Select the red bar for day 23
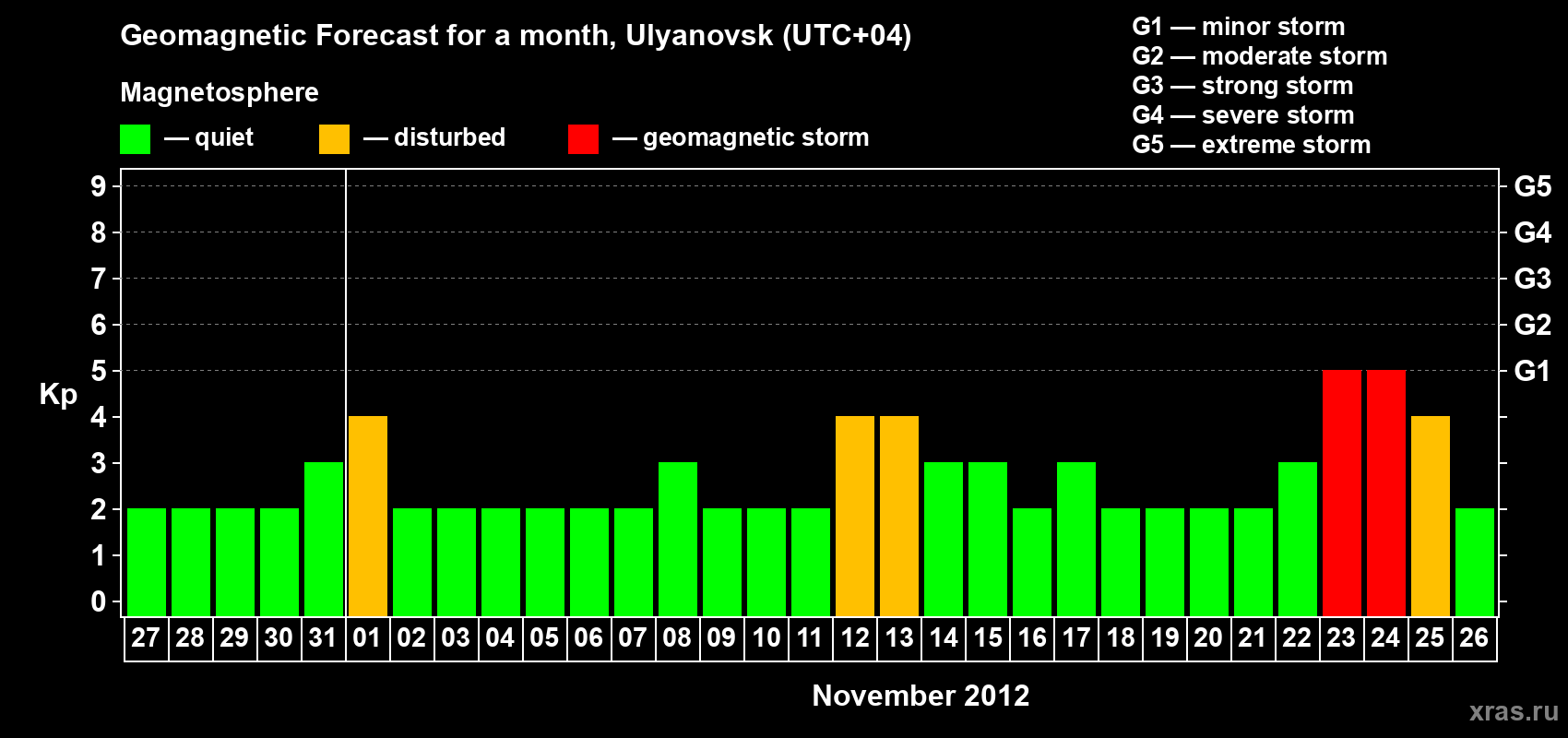Viewport: 1568px width, 738px height. (1342, 493)
